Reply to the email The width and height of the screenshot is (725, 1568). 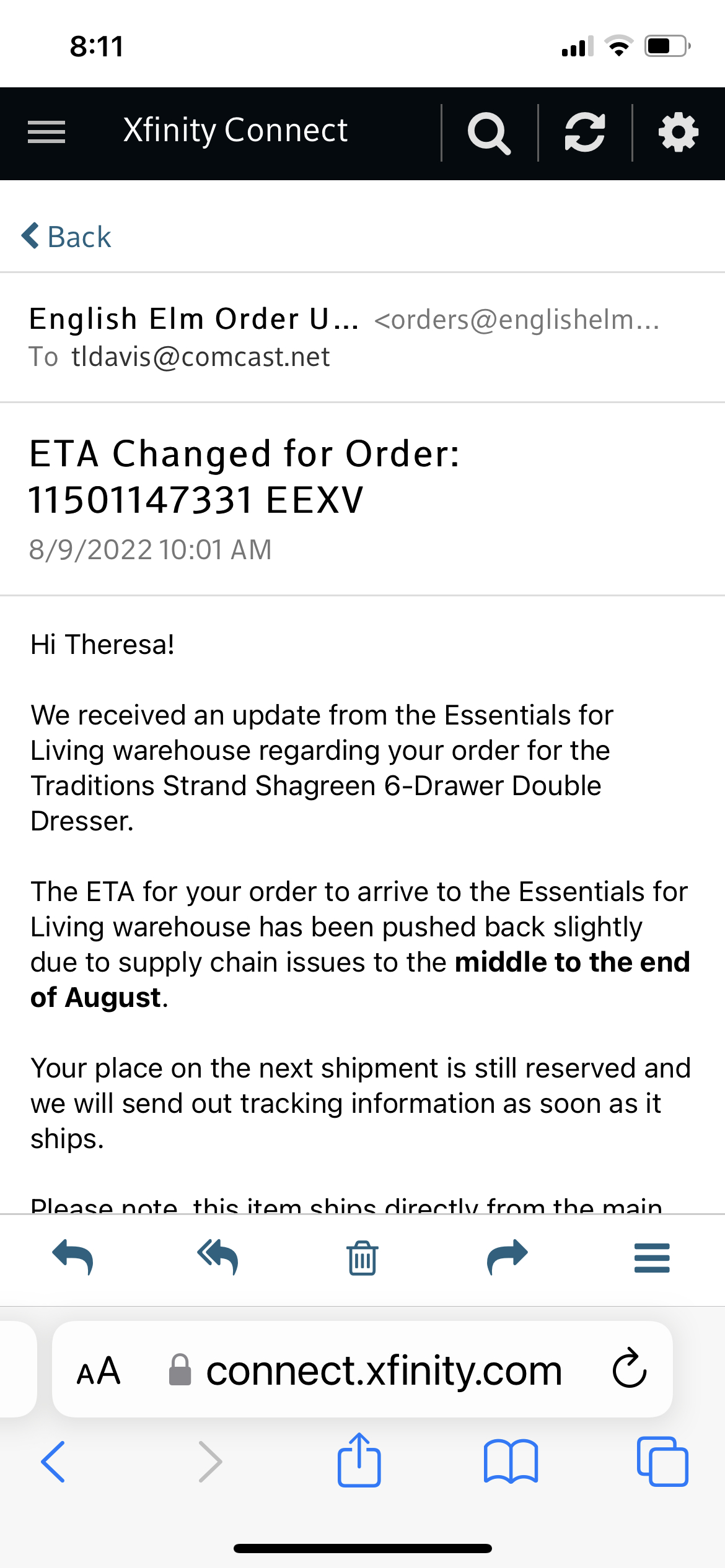[x=73, y=1258]
